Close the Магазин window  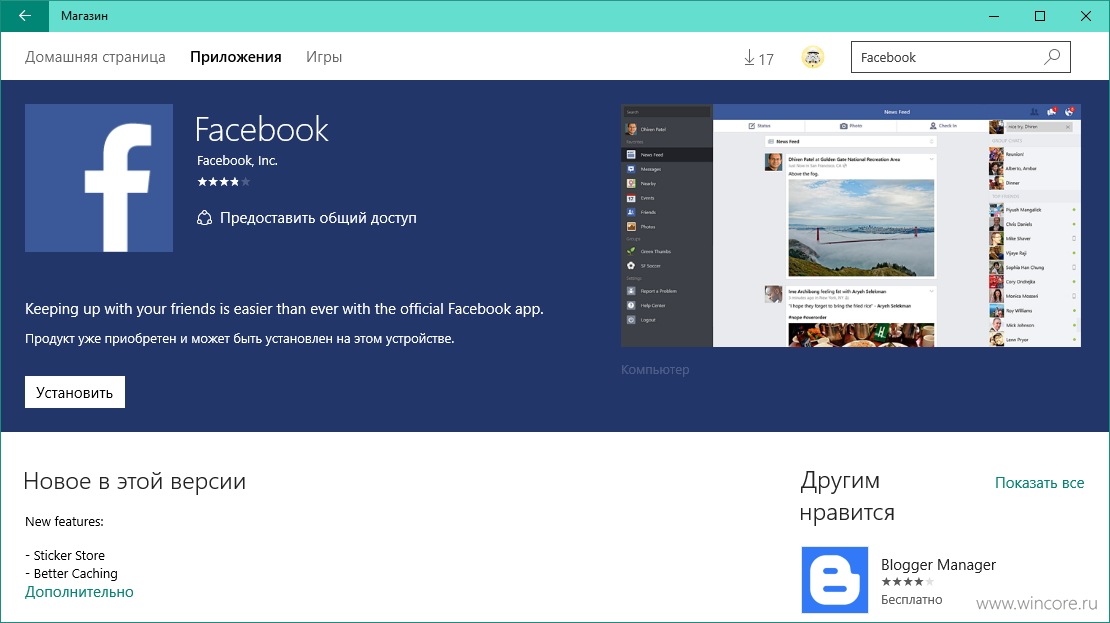(x=1086, y=16)
